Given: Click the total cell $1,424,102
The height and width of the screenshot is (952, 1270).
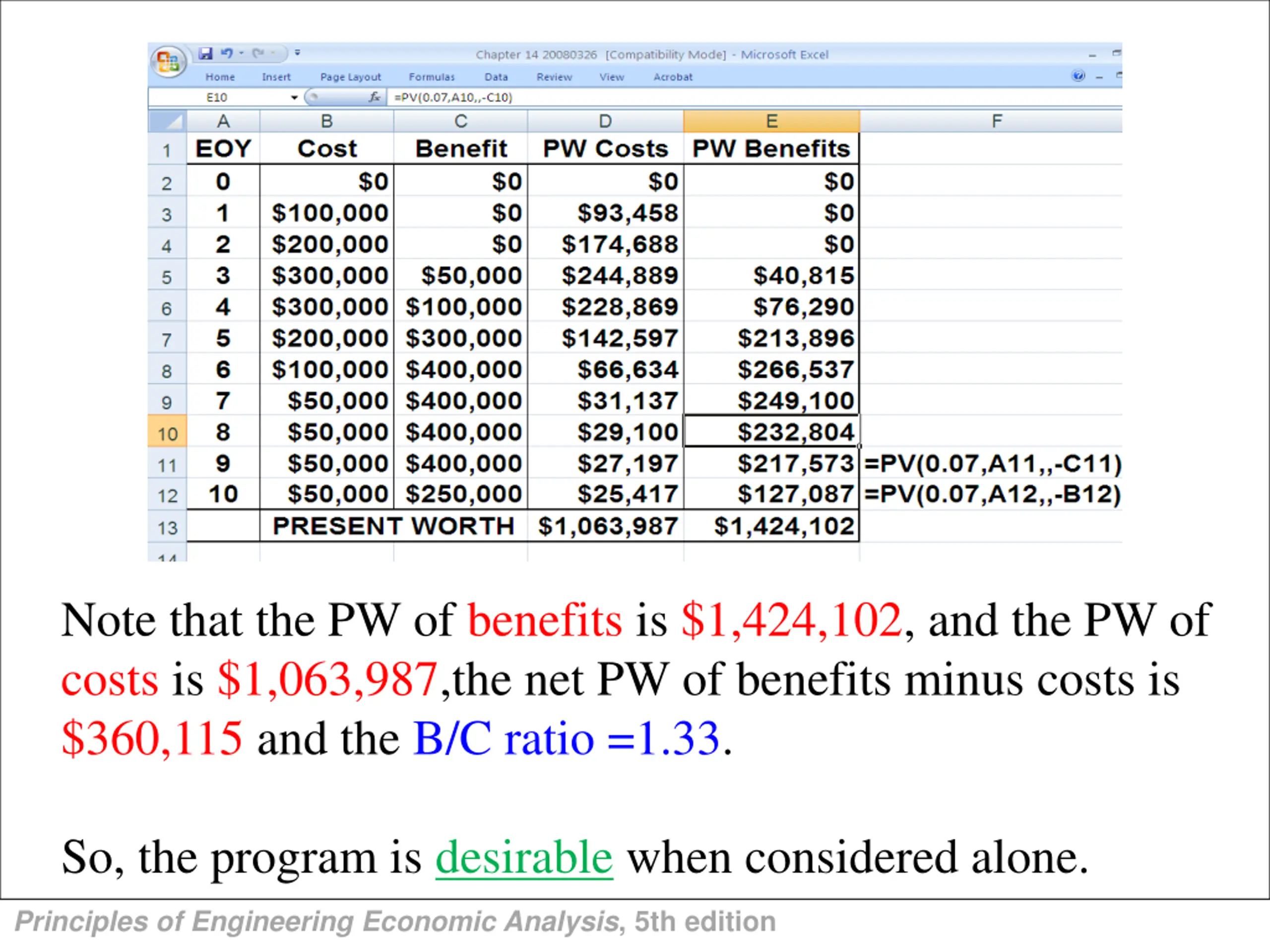Looking at the screenshot, I should coord(771,526).
